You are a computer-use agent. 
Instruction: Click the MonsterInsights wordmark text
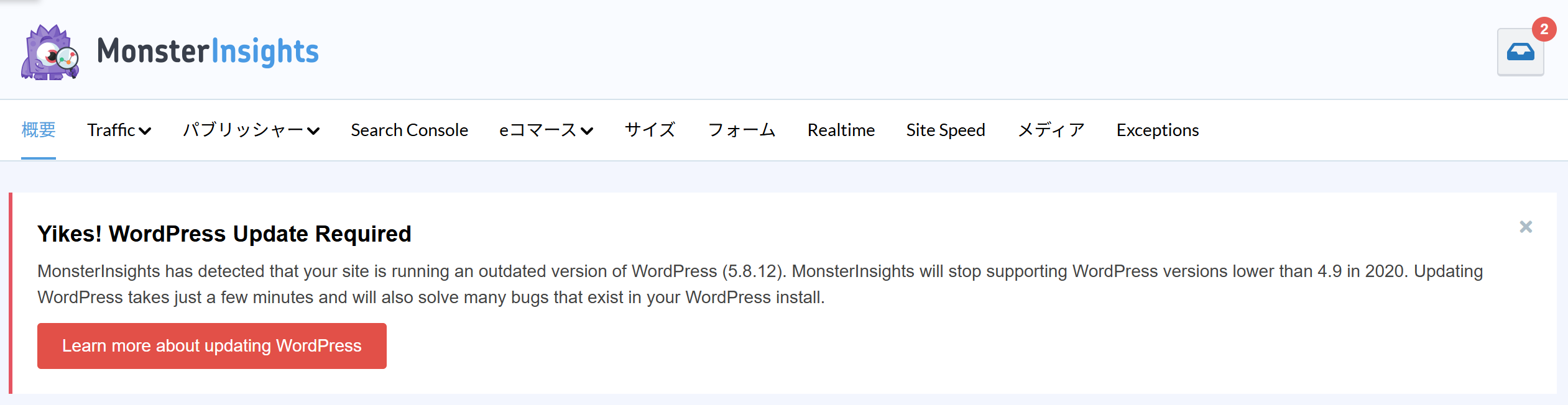(208, 52)
